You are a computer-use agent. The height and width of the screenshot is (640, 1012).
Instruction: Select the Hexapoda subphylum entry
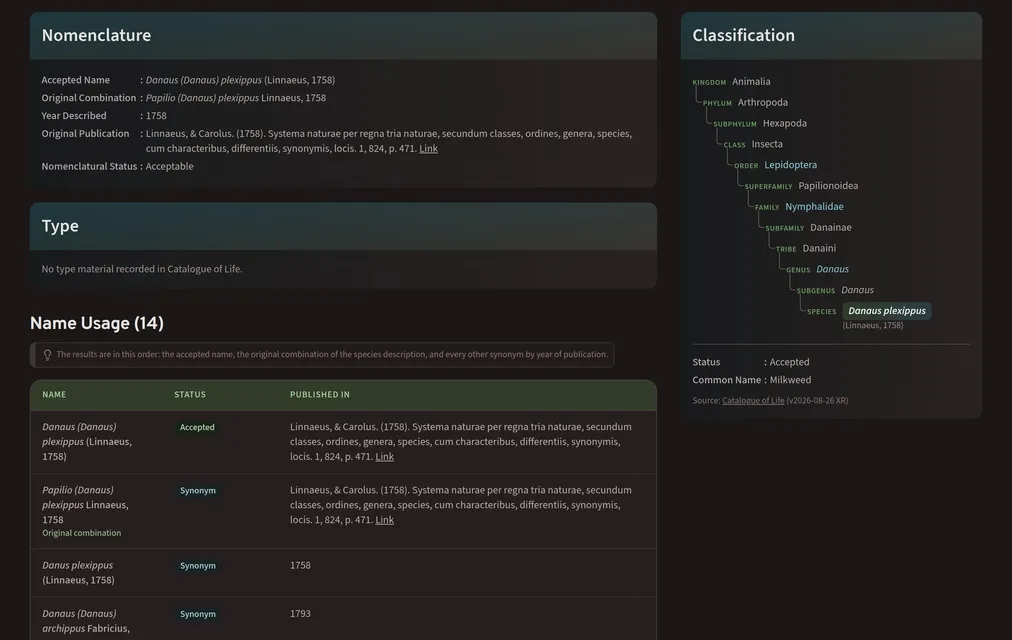[785, 123]
